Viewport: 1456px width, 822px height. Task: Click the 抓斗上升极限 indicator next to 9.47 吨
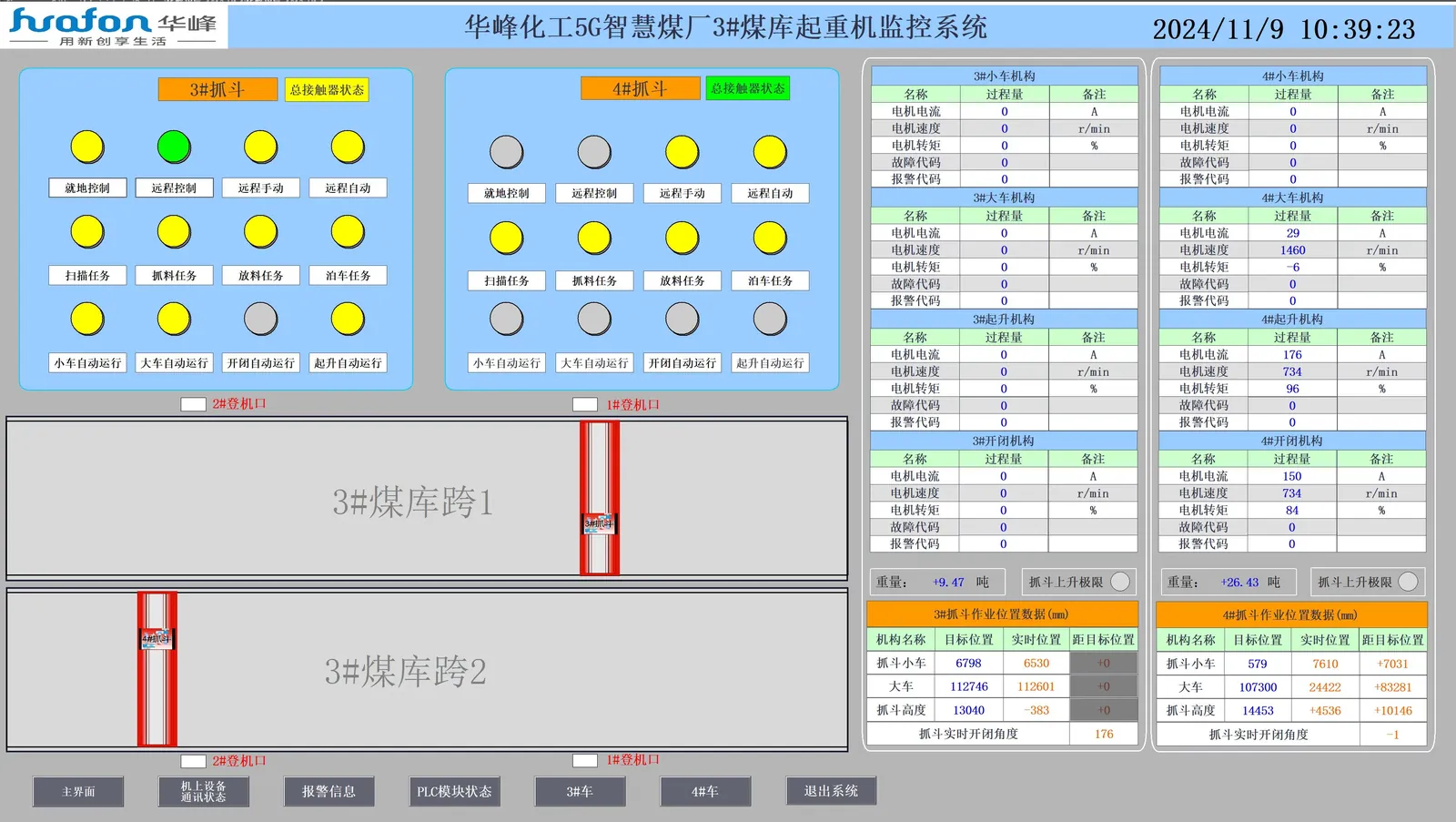[x=1121, y=582]
